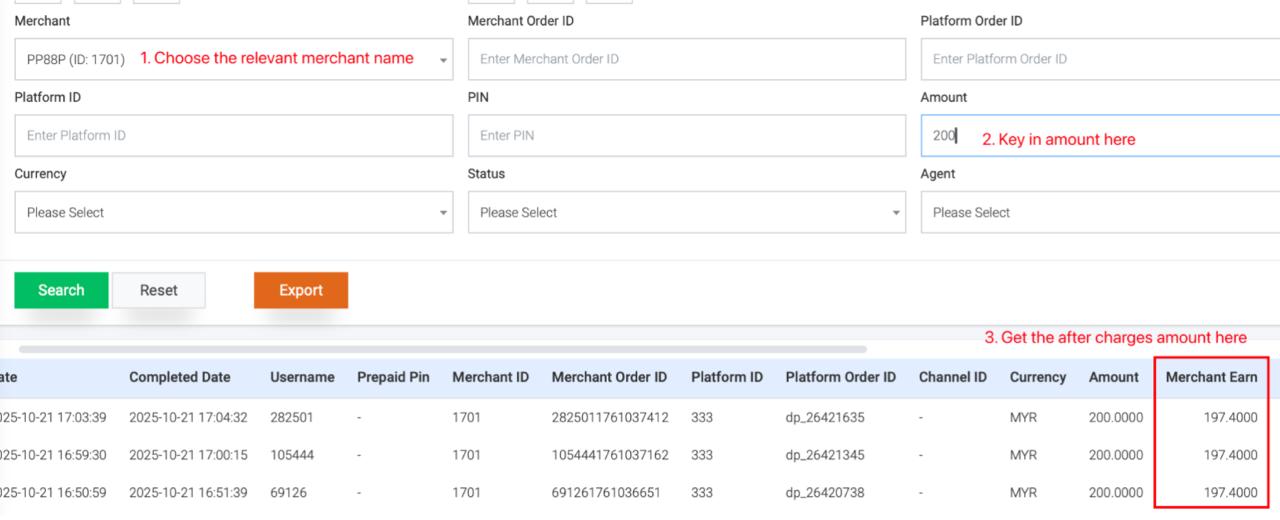Click the Reset button
The height and width of the screenshot is (520, 1280).
158,290
